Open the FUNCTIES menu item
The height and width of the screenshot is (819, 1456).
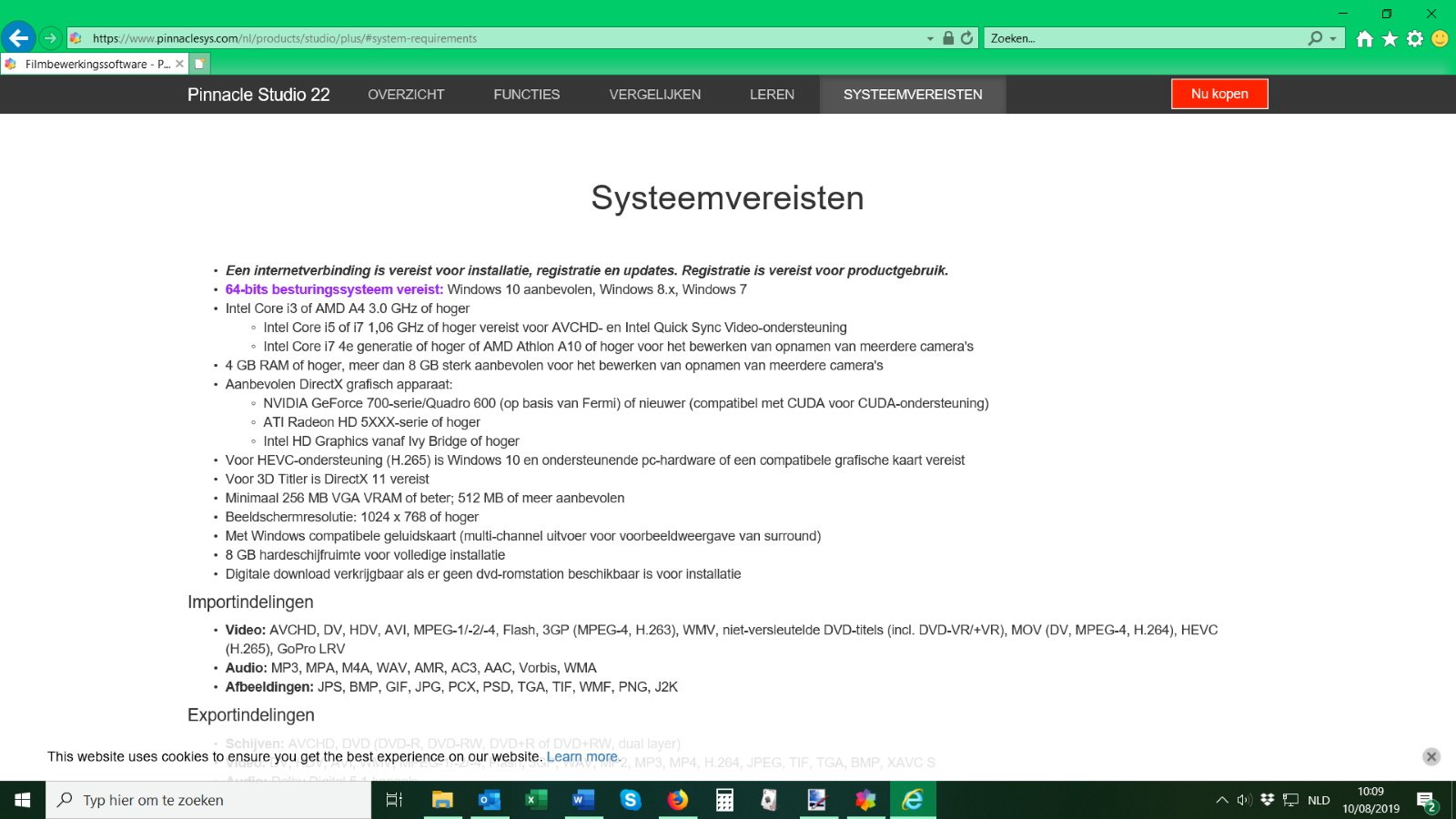point(527,95)
